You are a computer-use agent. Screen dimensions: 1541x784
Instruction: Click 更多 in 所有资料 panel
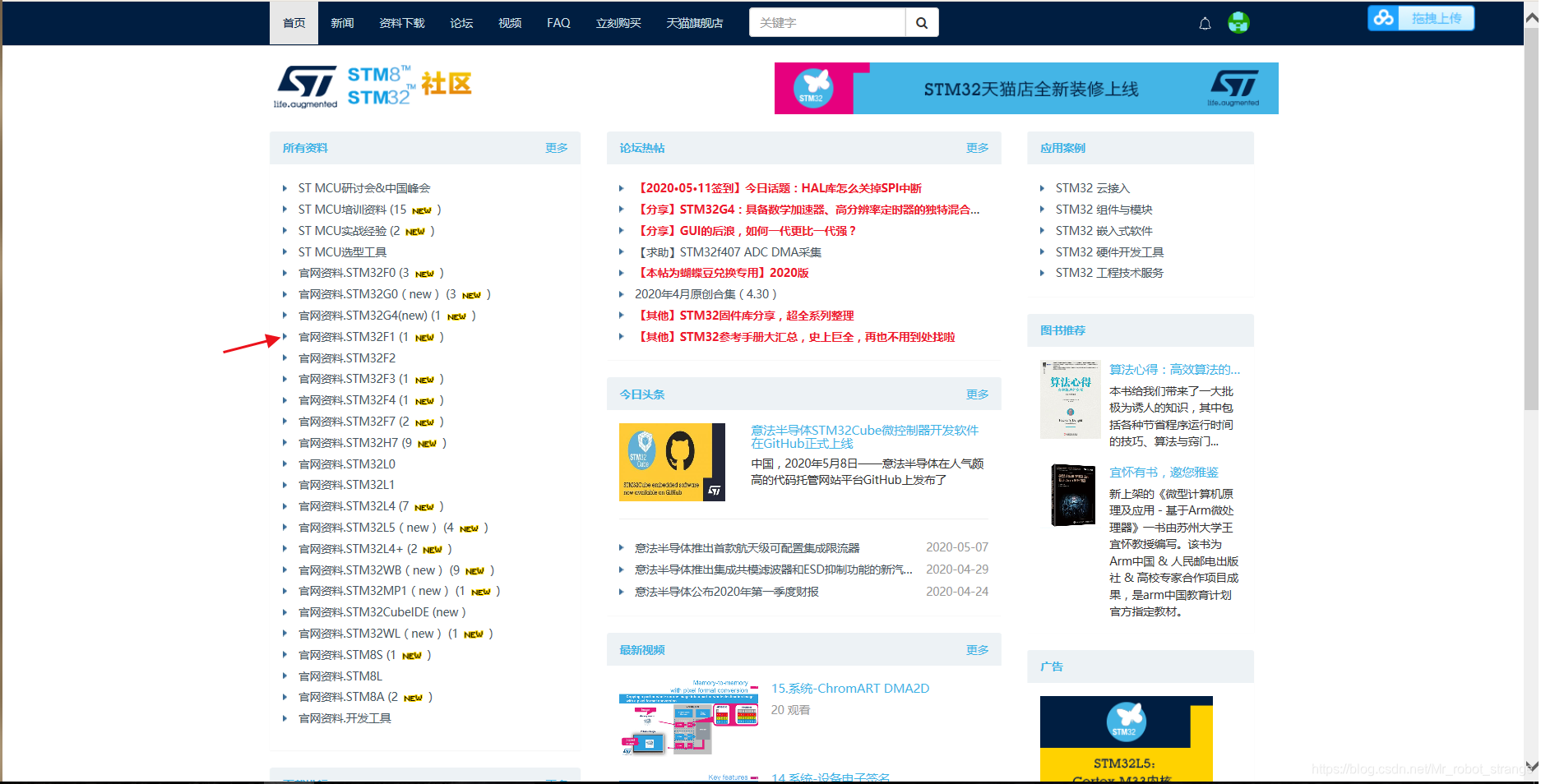click(x=557, y=148)
